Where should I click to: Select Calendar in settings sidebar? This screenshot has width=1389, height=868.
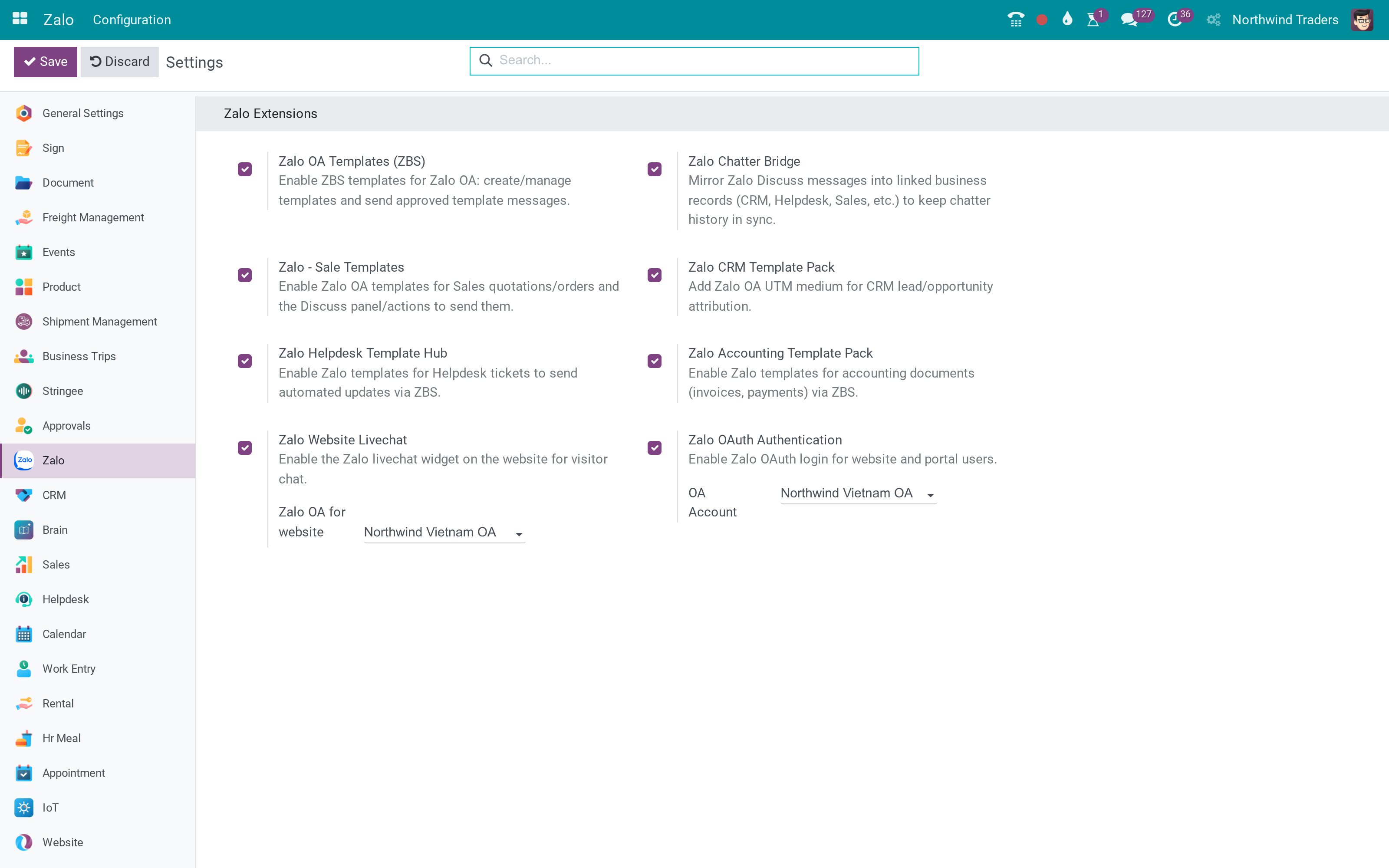98,635
